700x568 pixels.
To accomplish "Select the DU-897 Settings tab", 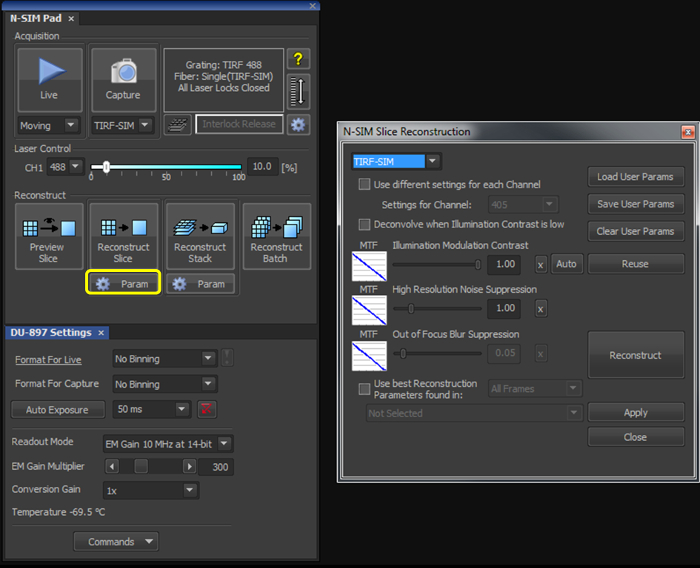I will [x=51, y=332].
